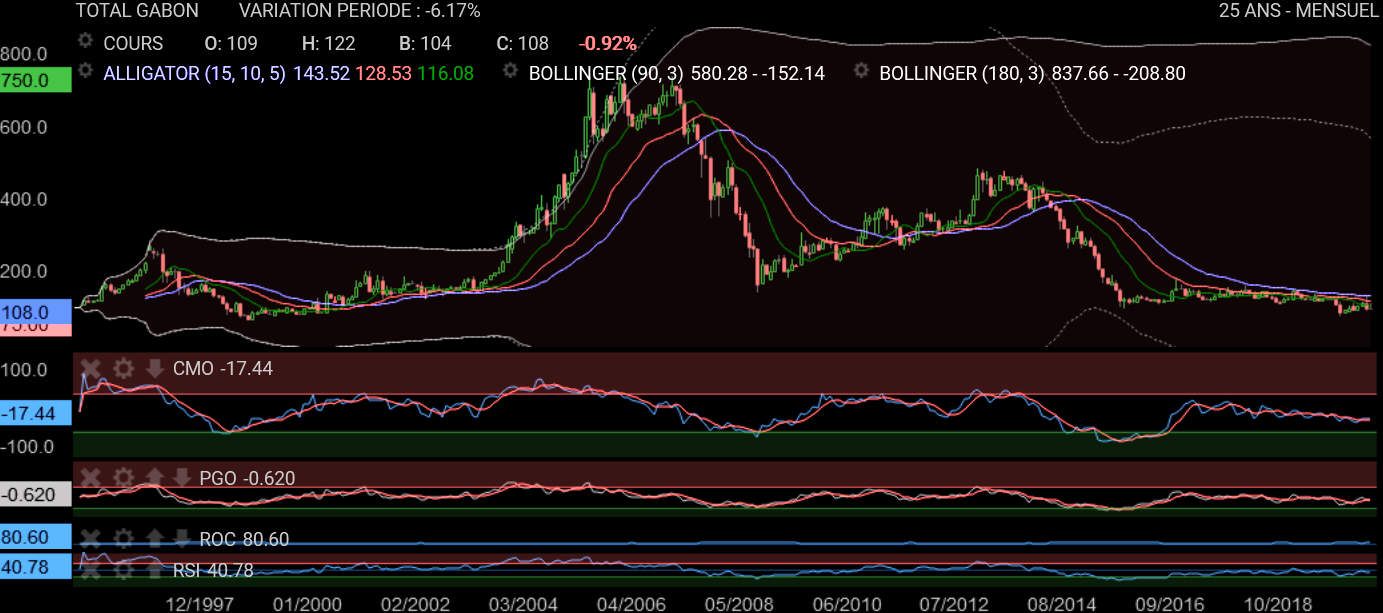The width and height of the screenshot is (1383, 613).
Task: Click the TOTAL GABON stock title
Action: tap(137, 11)
